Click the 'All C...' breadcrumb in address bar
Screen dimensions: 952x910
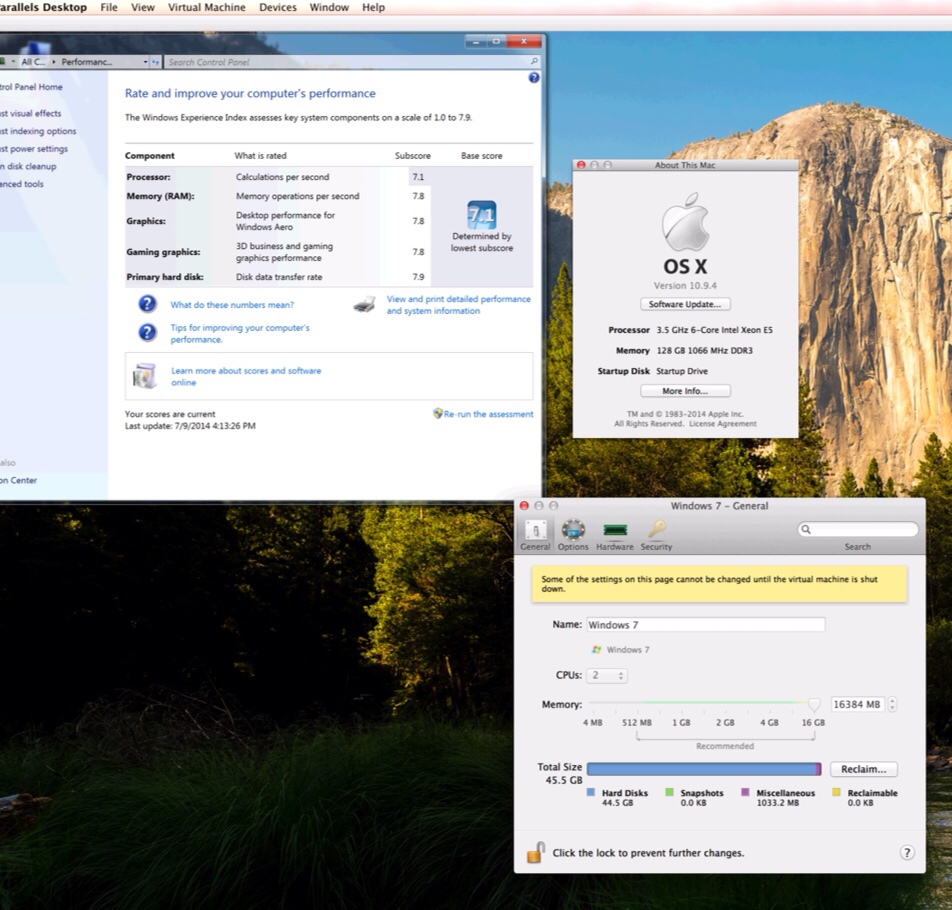33,62
